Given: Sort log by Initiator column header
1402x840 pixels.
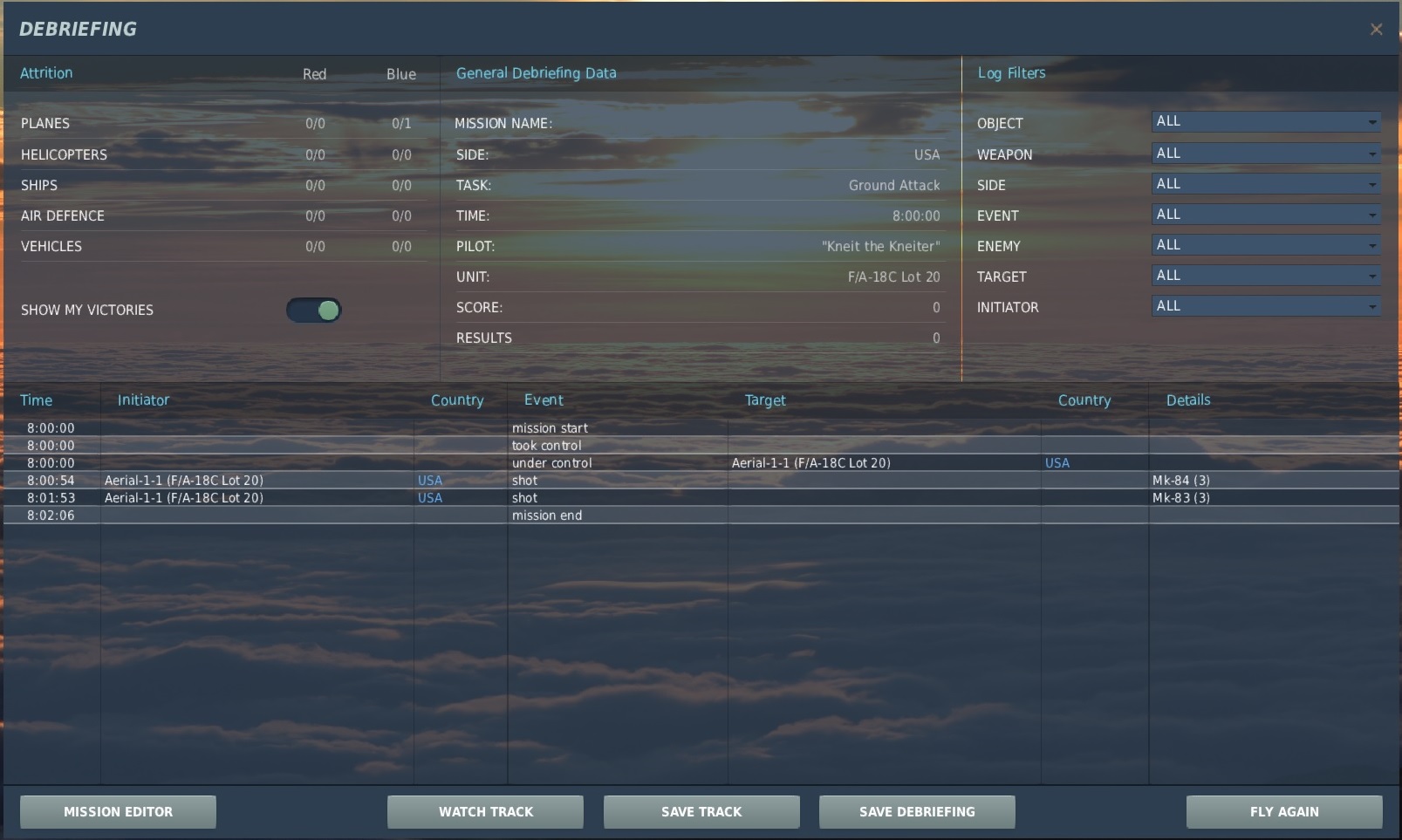Looking at the screenshot, I should [x=143, y=400].
